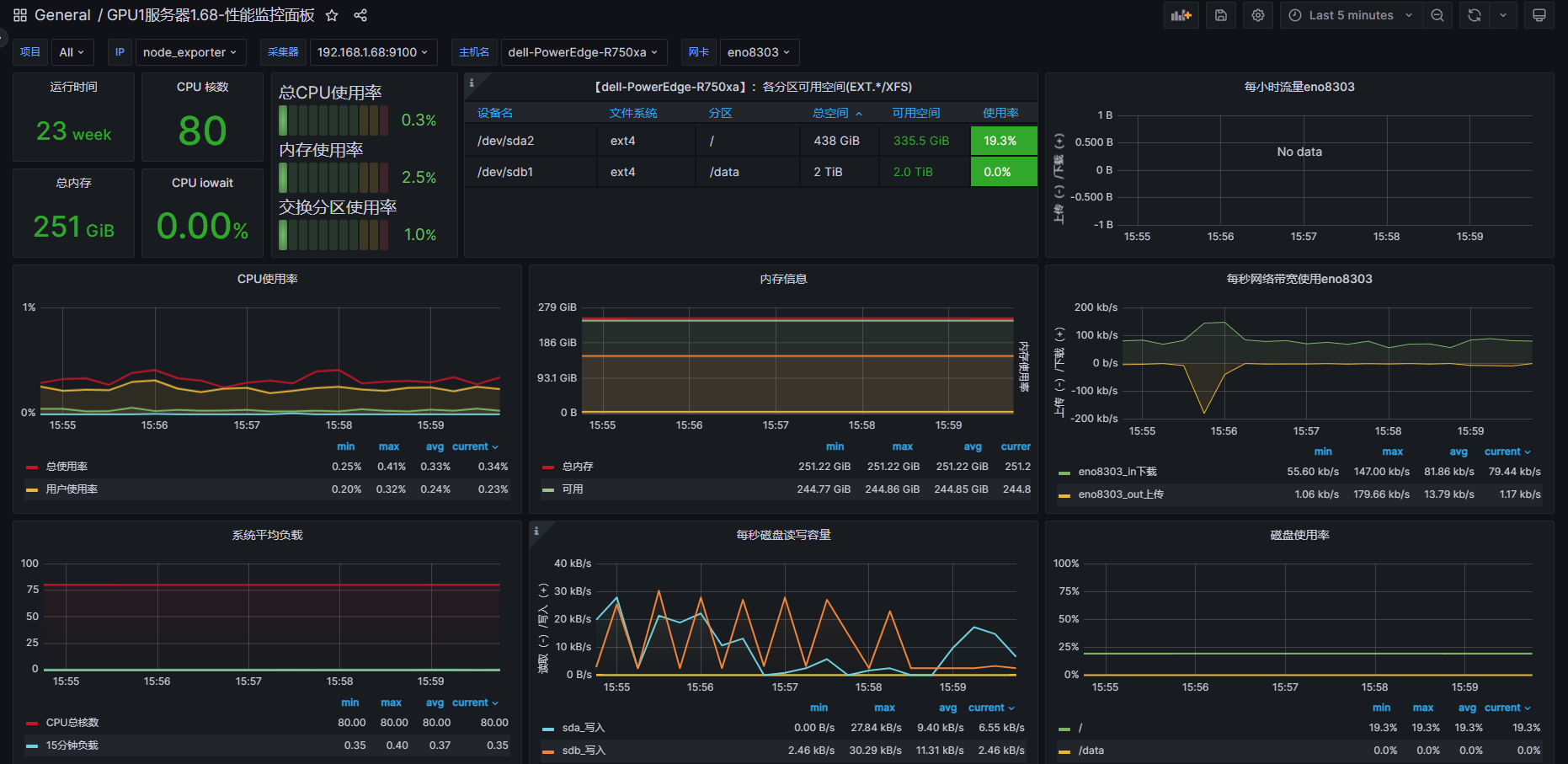
Task: Refresh the dashboard
Action: [x=1475, y=15]
